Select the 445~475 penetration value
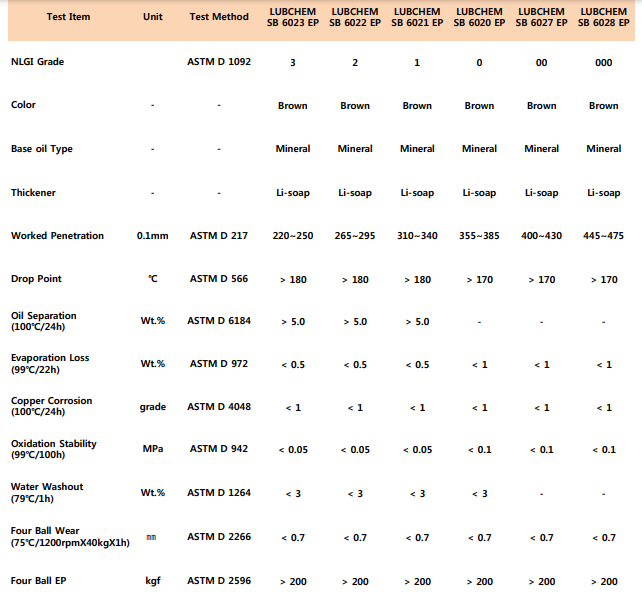This screenshot has height=592, width=642. pyautogui.click(x=603, y=236)
